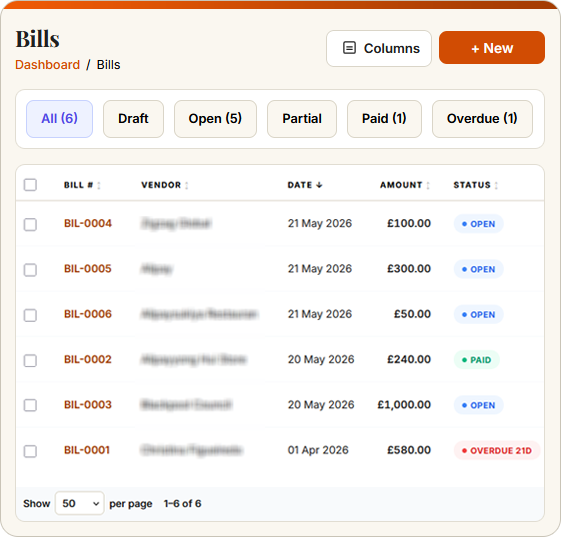Open the 50 per page dropdown
Image resolution: width=561 pixels, height=537 pixels.
pos(79,503)
